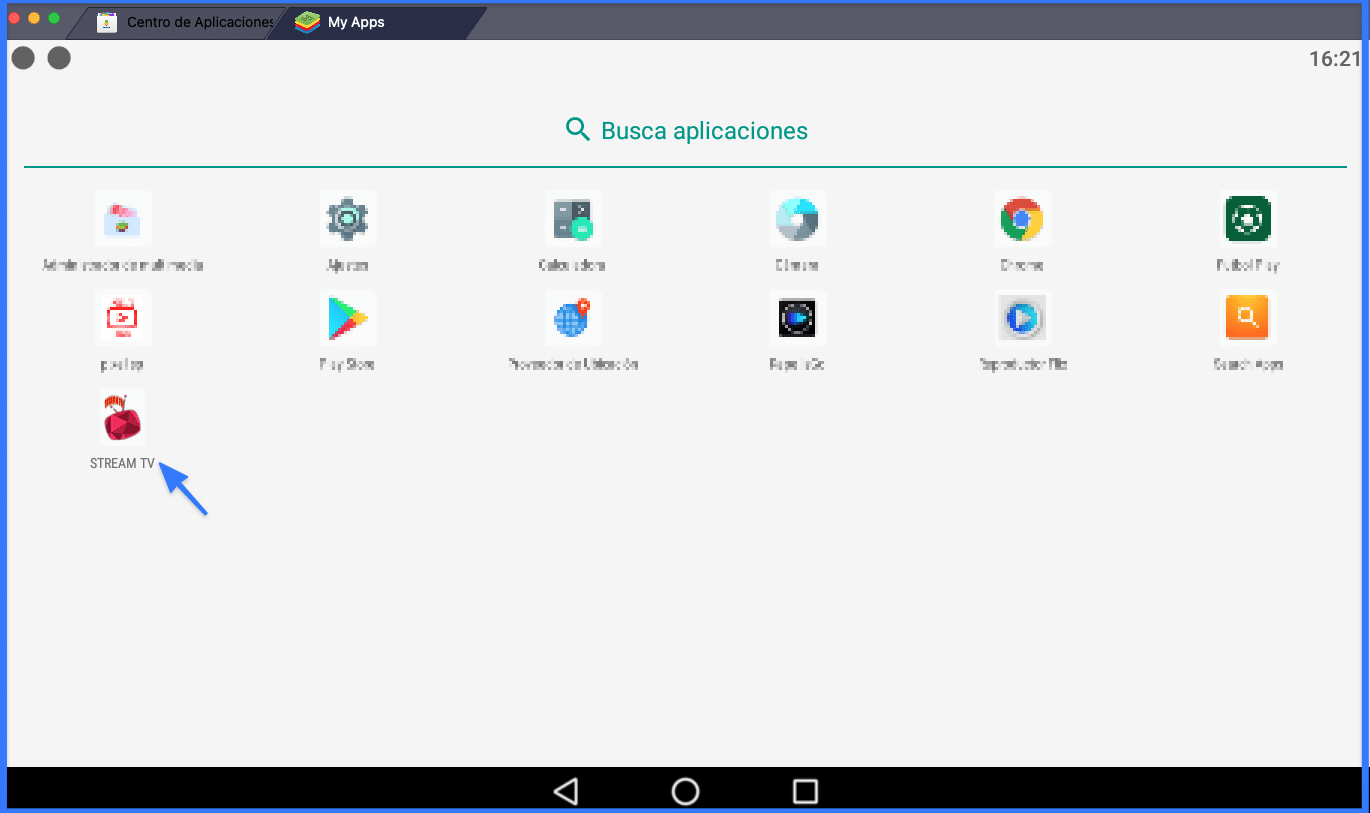
Task: Click the 16:21 clock in status bar
Action: coord(1335,59)
